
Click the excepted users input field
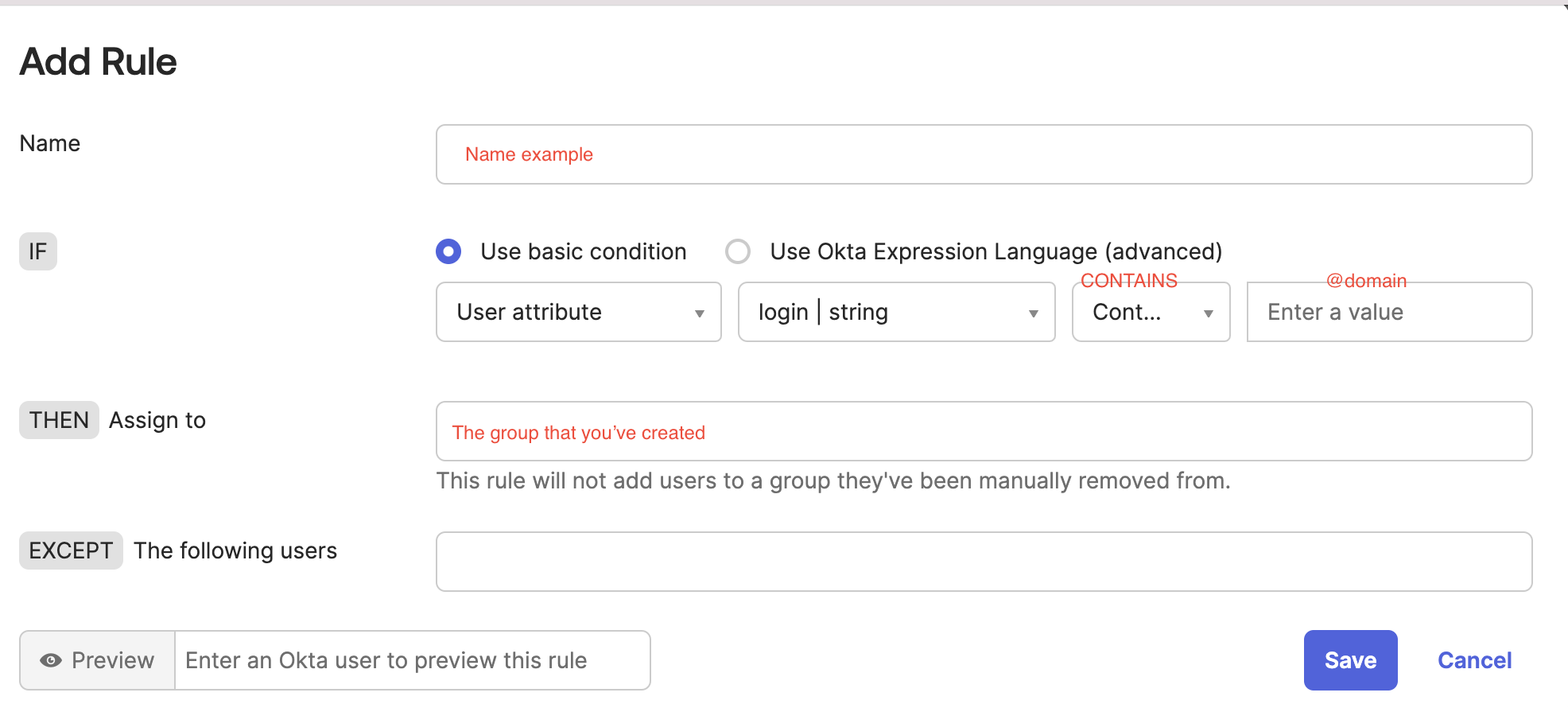point(984,562)
